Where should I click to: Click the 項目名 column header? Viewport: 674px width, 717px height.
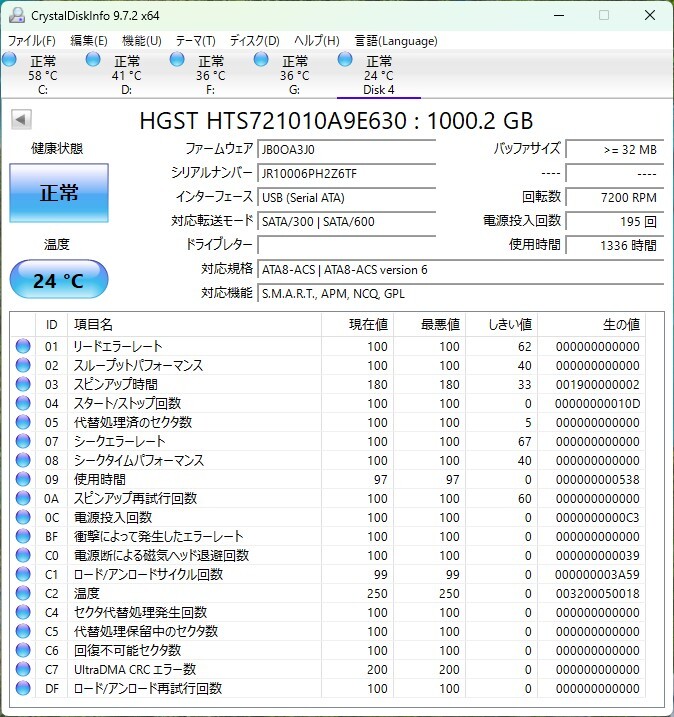194,325
